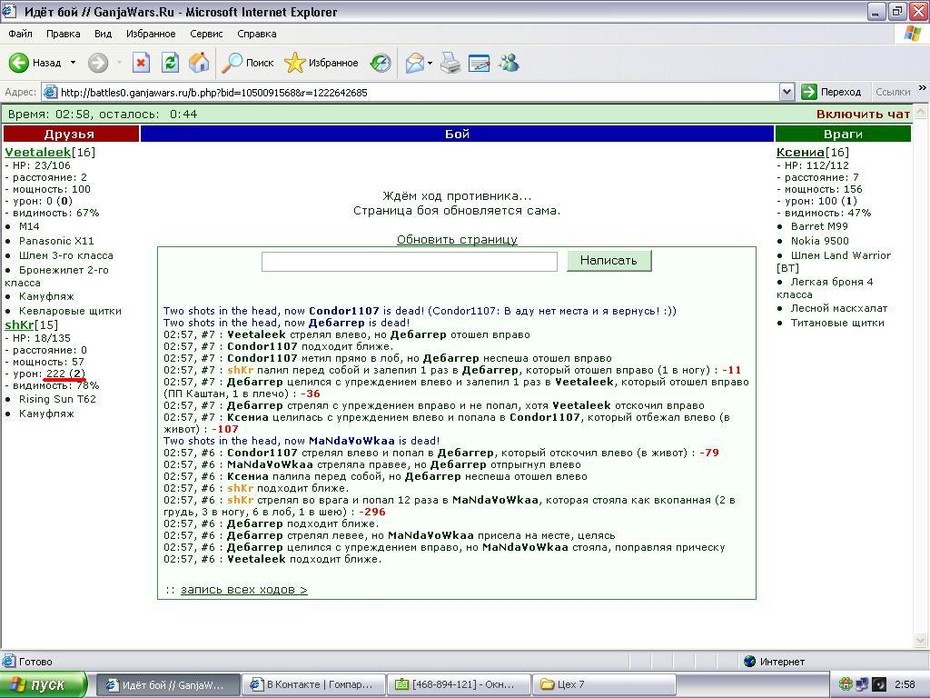Image resolution: width=930 pixels, height=698 pixels.
Task: Open Ксениа enemy profile link
Action: [x=801, y=152]
